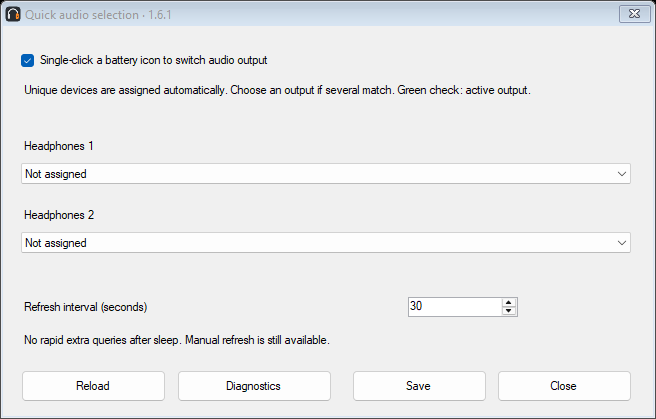Click the 'Headphones 2' label

[x=59, y=215]
